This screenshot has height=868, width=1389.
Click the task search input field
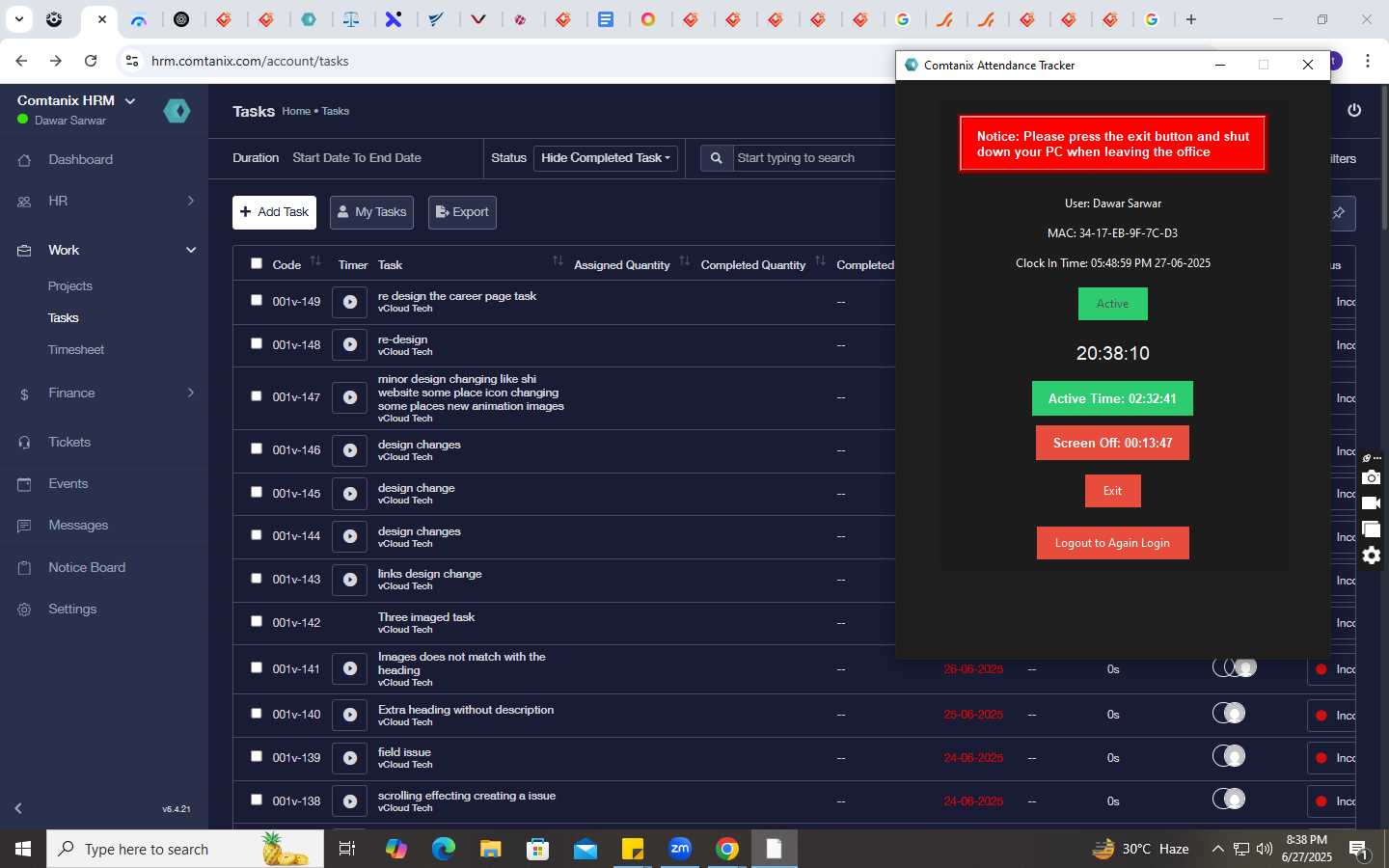[813, 158]
